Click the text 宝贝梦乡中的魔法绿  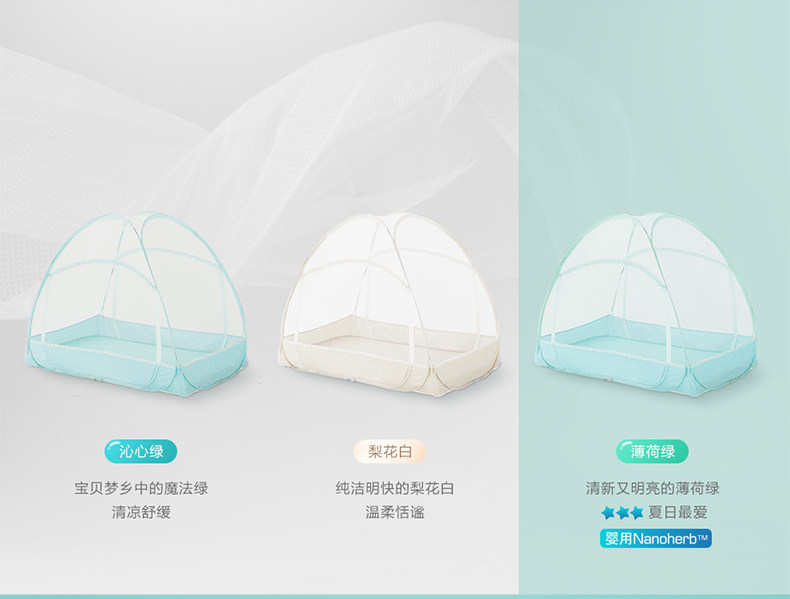pyautogui.click(x=141, y=488)
